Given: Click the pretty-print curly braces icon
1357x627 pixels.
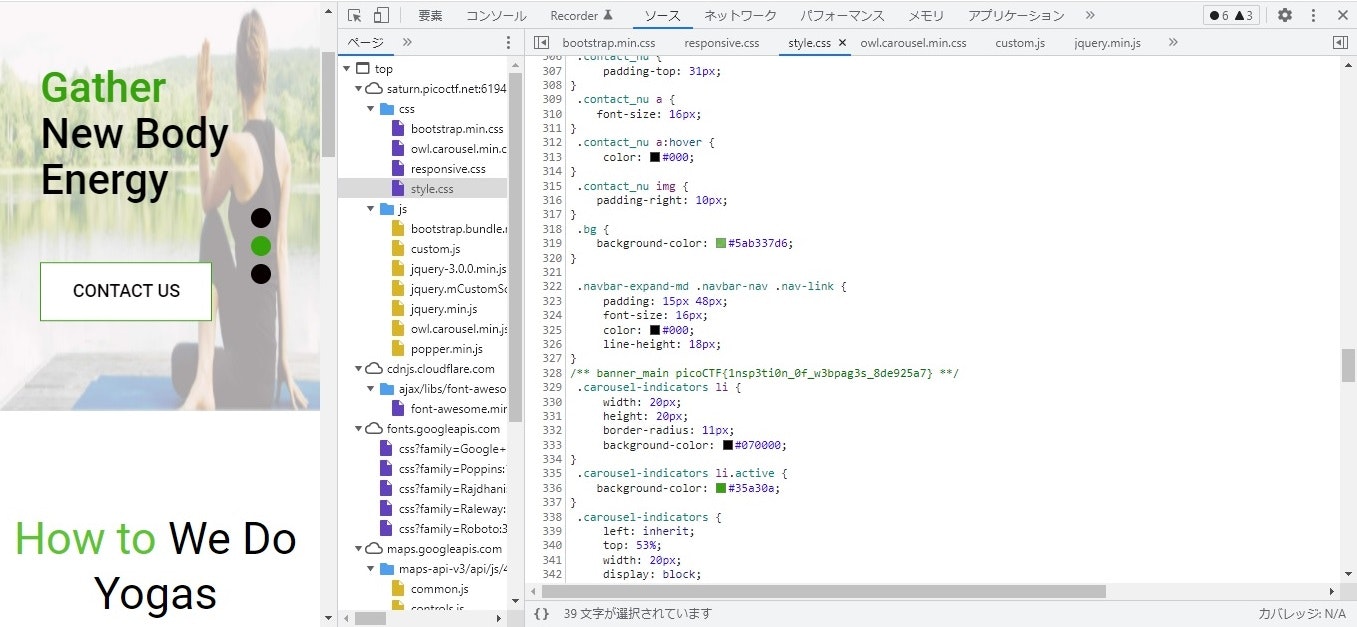Looking at the screenshot, I should pos(541,613).
